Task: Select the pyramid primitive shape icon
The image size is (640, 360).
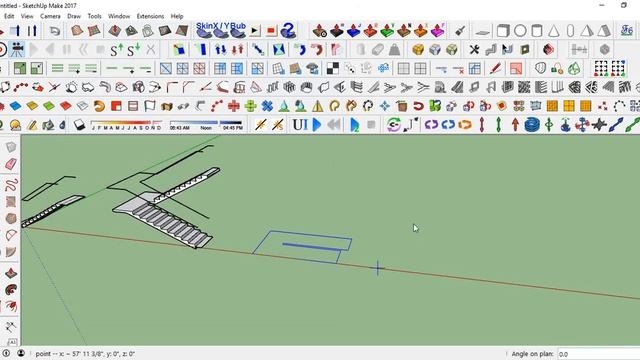Action: coord(587,31)
